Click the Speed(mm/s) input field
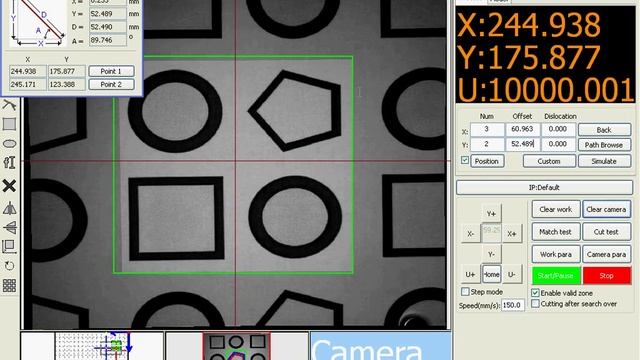 [x=513, y=305]
